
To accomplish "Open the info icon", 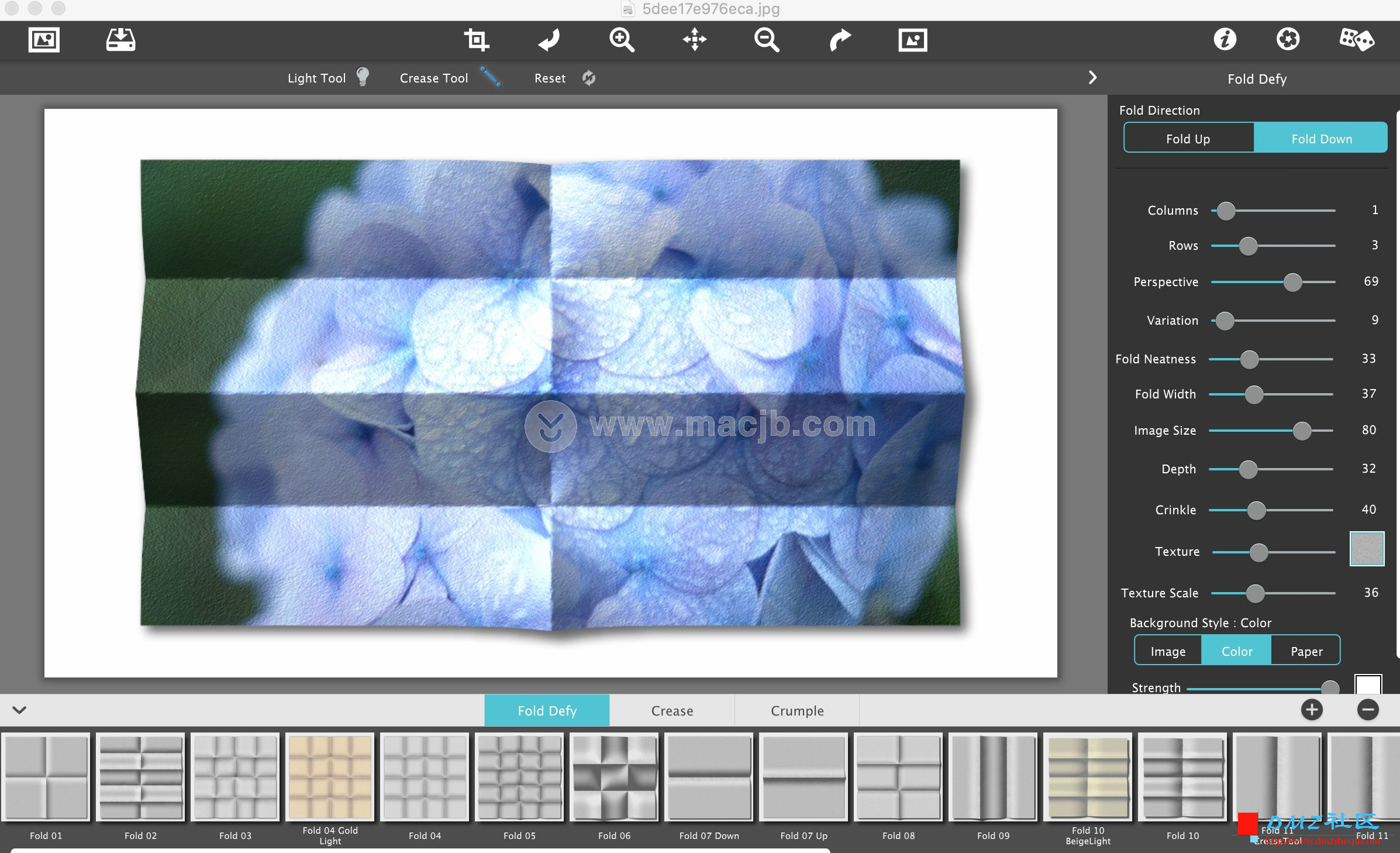I will [1225, 39].
